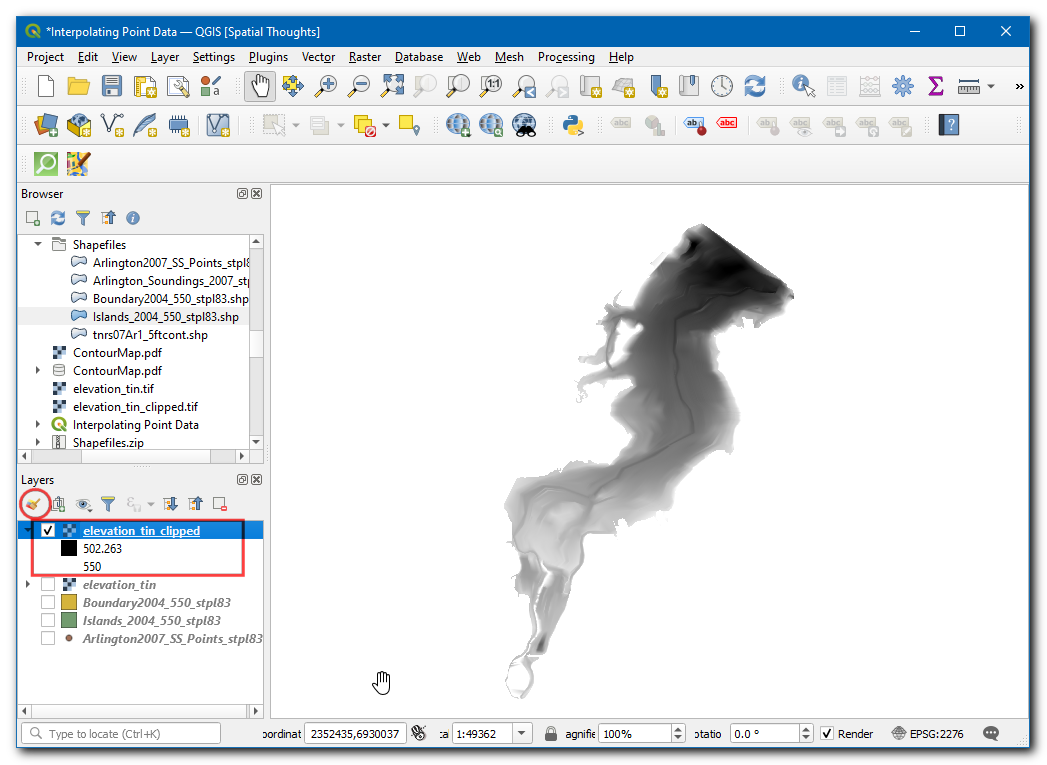
Task: Click the Statistical Summary sigma icon
Action: tap(936, 87)
